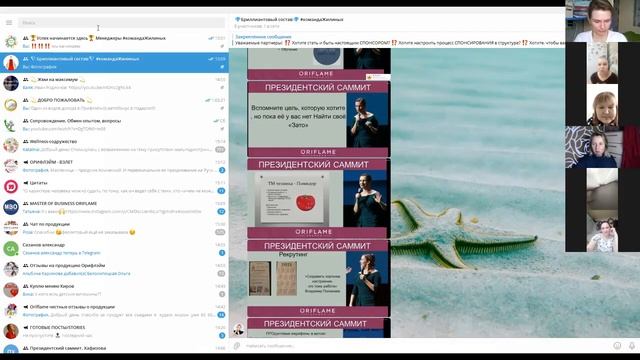Viewport: 640px width, 360px height.
Task: Open «Отзывы на продукцию Орифлэйм» group
Action: click(x=114, y=269)
